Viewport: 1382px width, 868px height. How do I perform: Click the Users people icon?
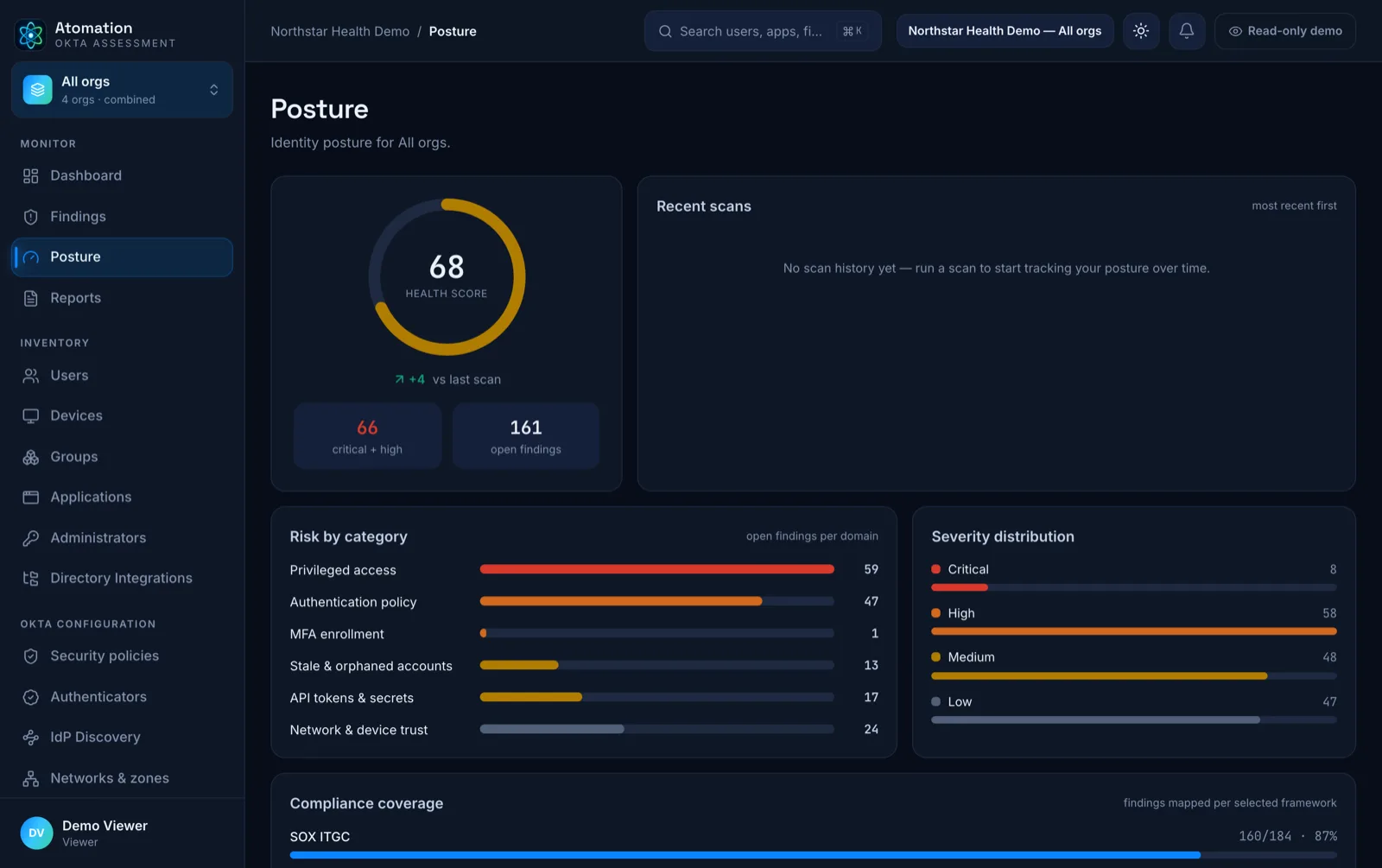(31, 376)
